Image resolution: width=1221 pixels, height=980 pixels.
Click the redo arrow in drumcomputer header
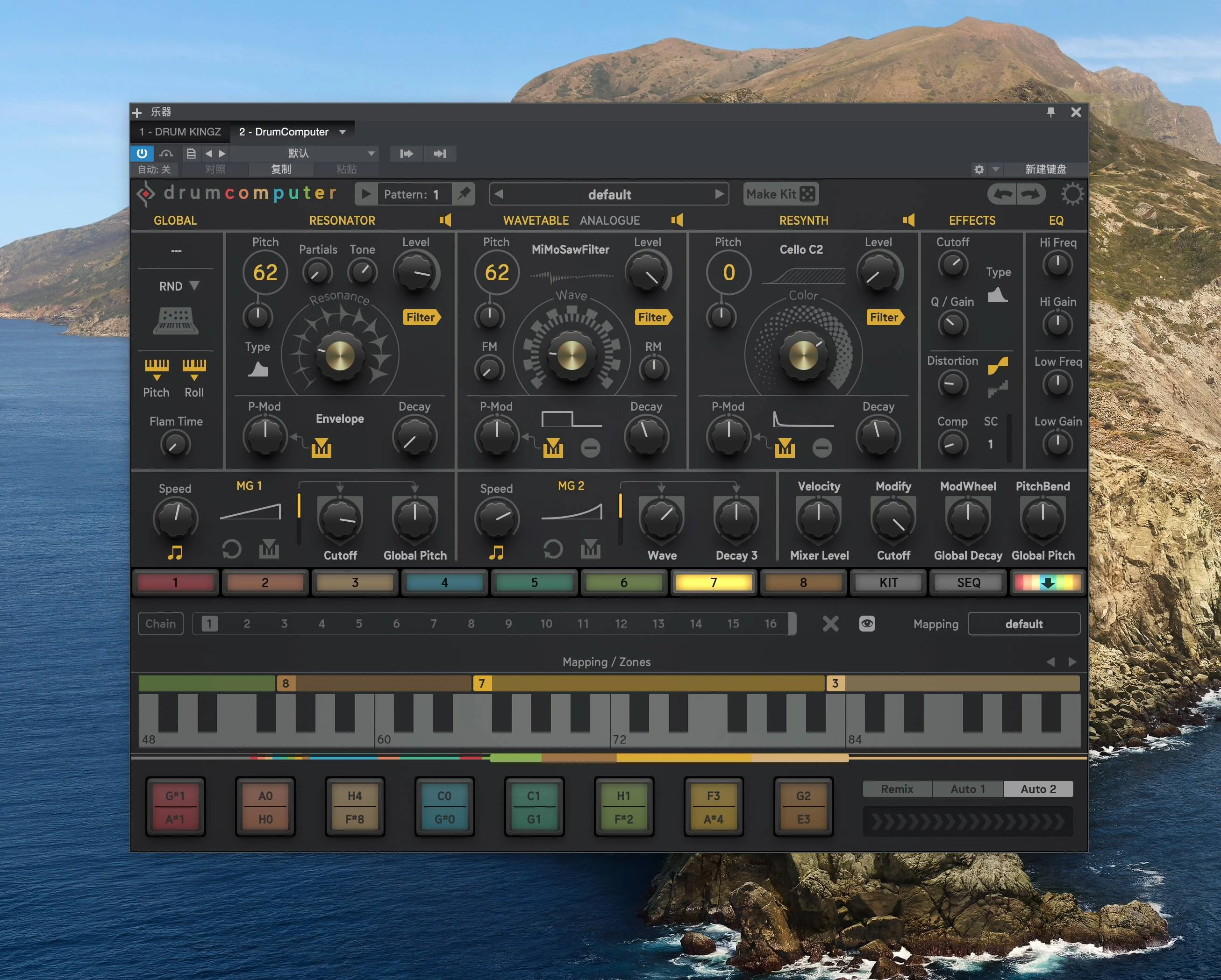tap(1031, 194)
